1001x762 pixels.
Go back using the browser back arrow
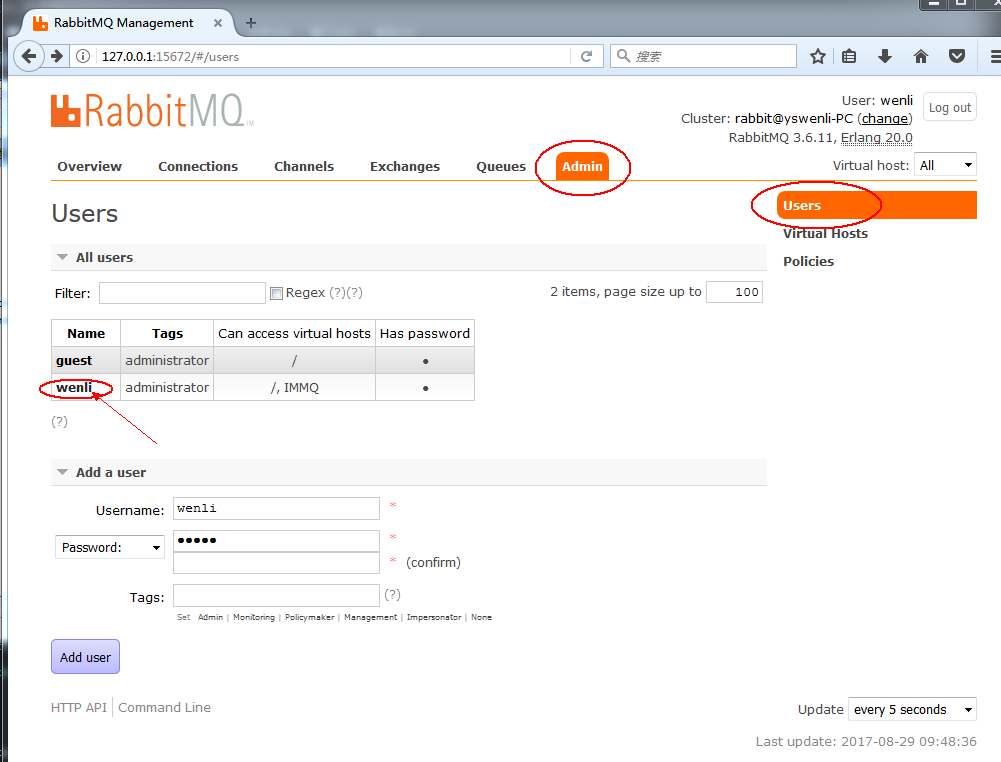28,56
